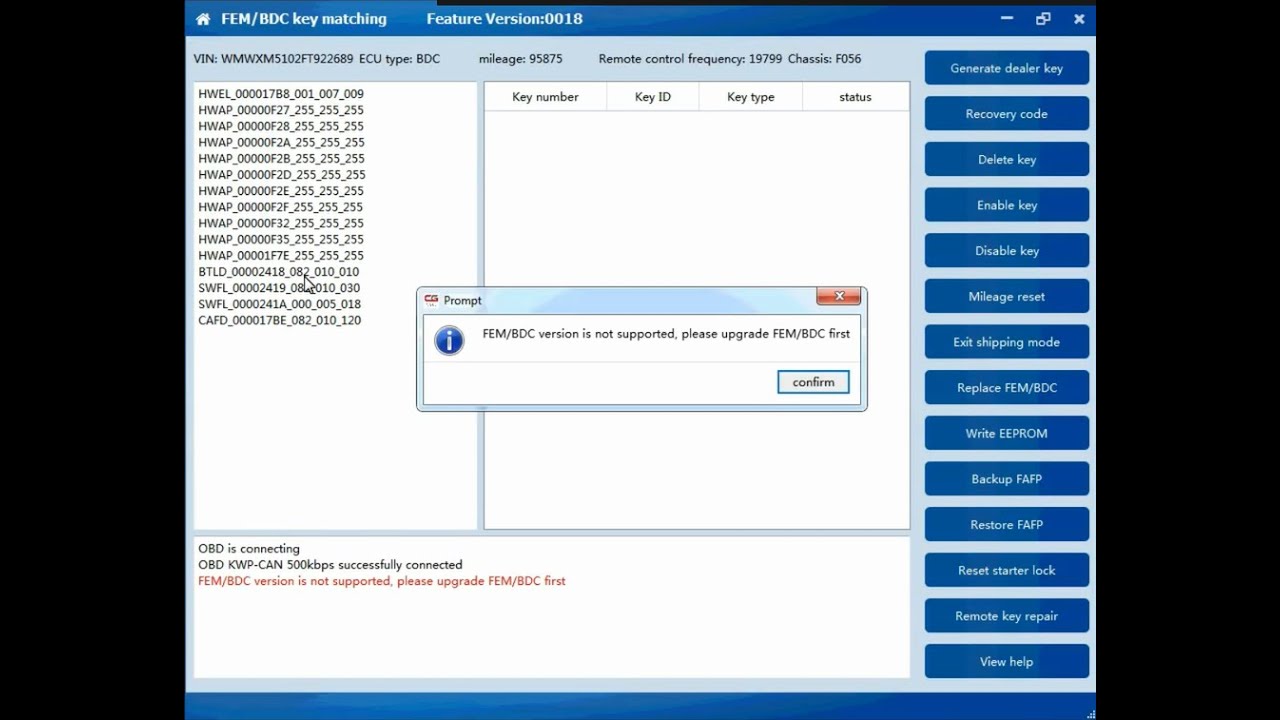This screenshot has height=720, width=1280.
Task: Select HWAP_00000F2D_255_255_255 entry
Action: (282, 175)
